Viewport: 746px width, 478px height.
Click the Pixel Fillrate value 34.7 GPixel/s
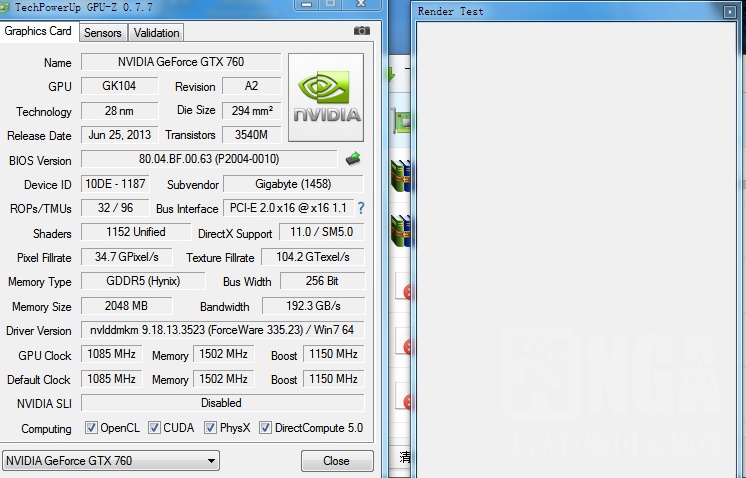[127, 257]
